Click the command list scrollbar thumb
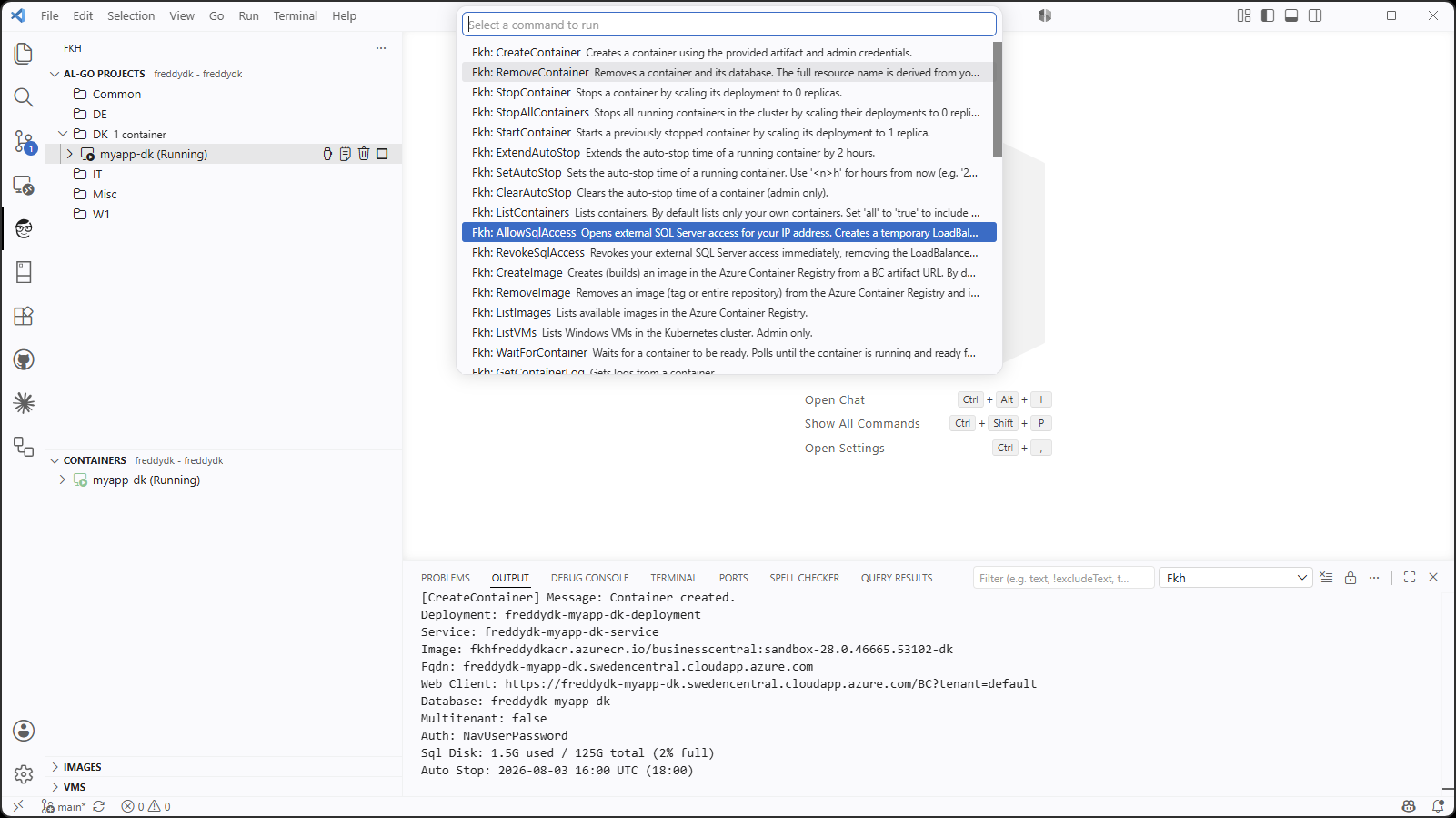The width and height of the screenshot is (1456, 818). pos(998,99)
